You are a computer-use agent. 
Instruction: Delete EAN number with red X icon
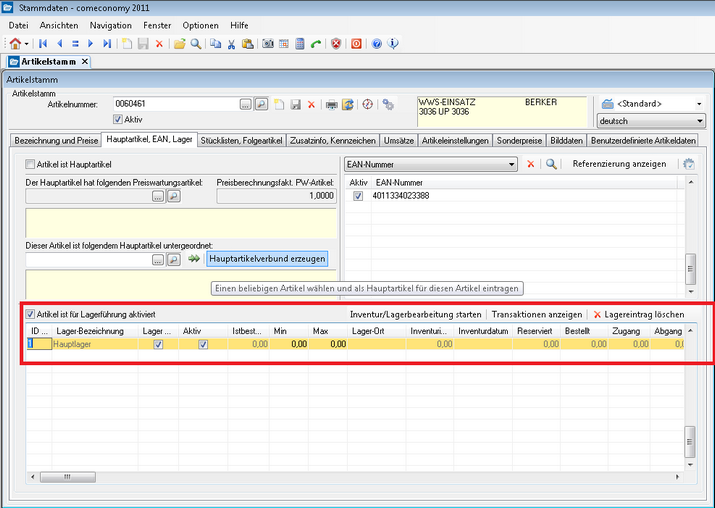point(531,164)
